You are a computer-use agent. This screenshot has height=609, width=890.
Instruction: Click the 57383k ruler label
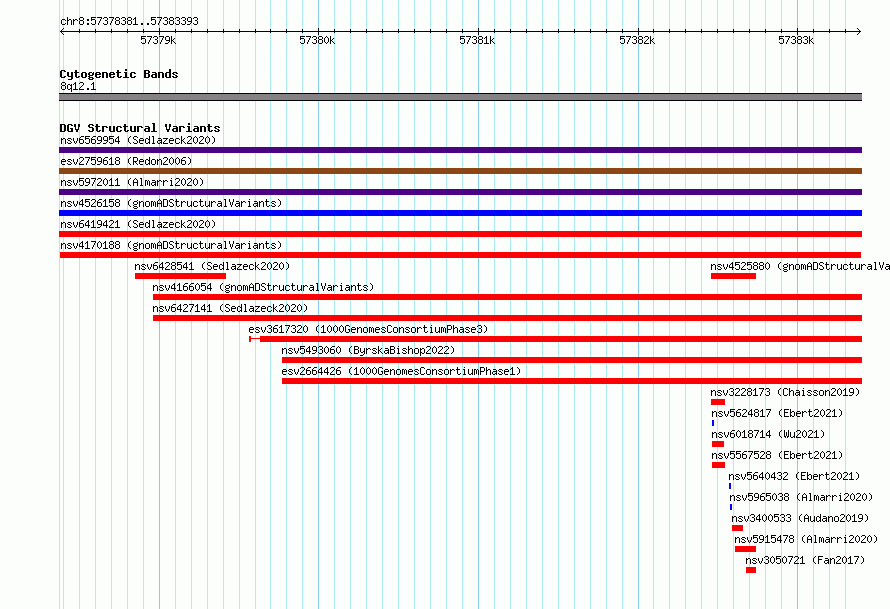point(796,40)
